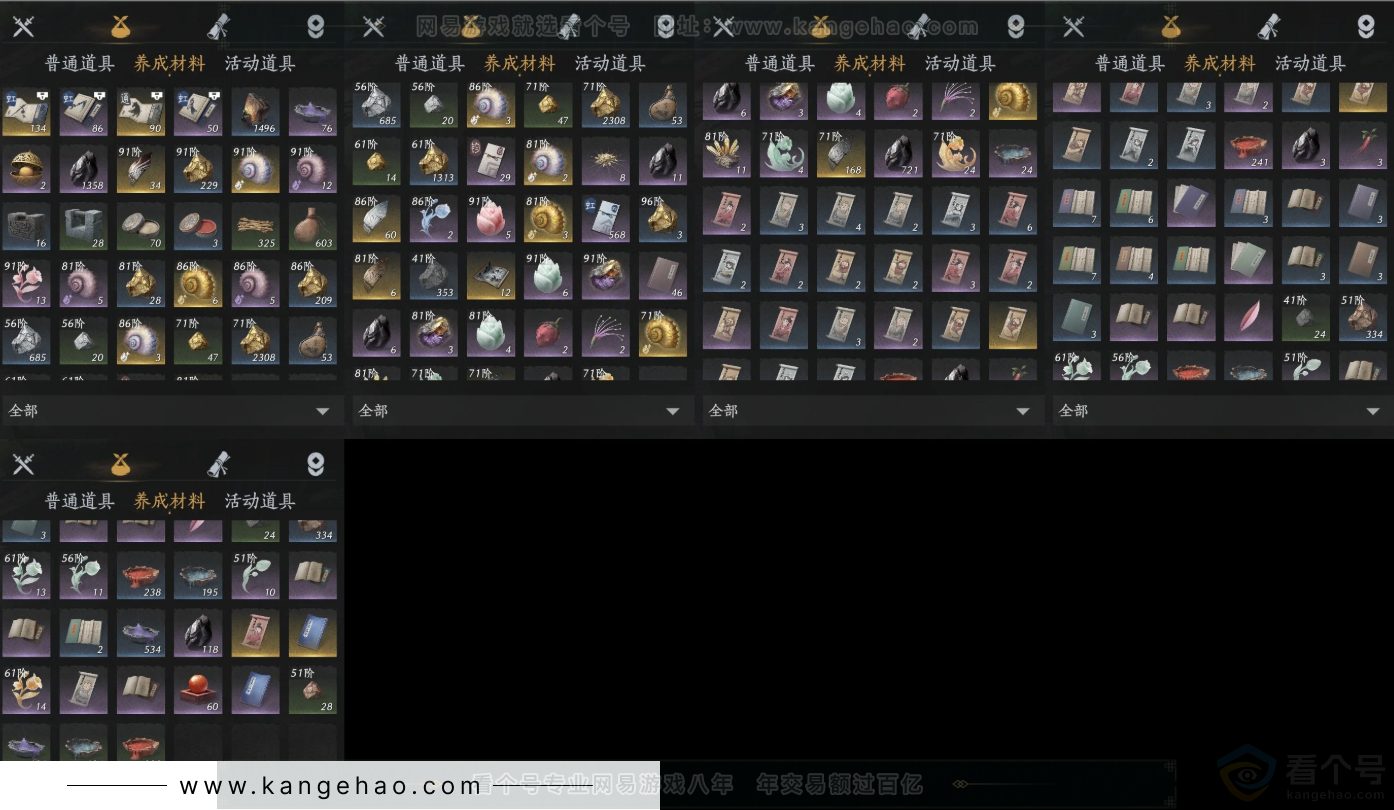Image resolution: width=1394 pixels, height=810 pixels.
Task: Open the 全部 filter dropdown in third panel
Action: coord(871,411)
